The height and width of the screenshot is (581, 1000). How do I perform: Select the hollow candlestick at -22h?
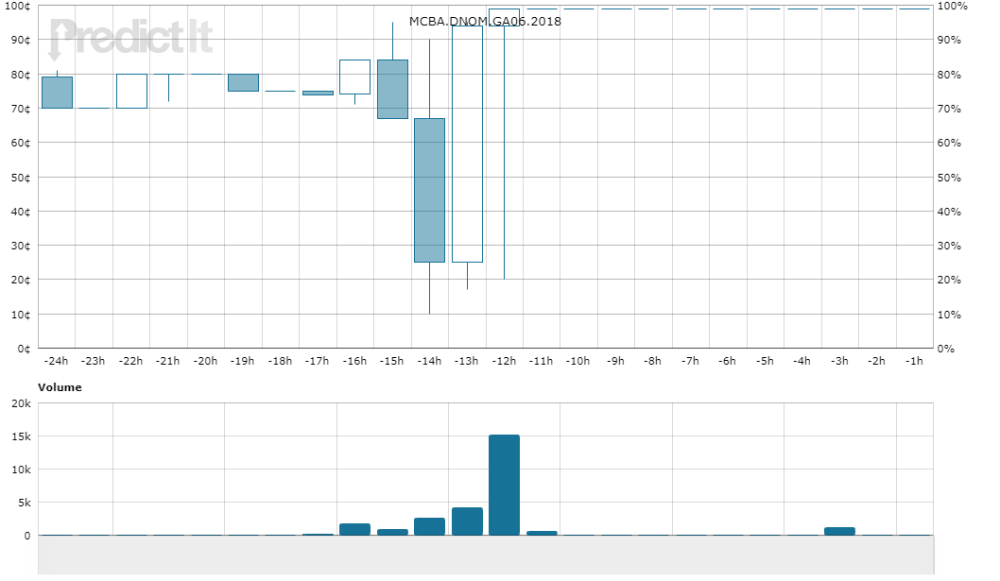[131, 91]
